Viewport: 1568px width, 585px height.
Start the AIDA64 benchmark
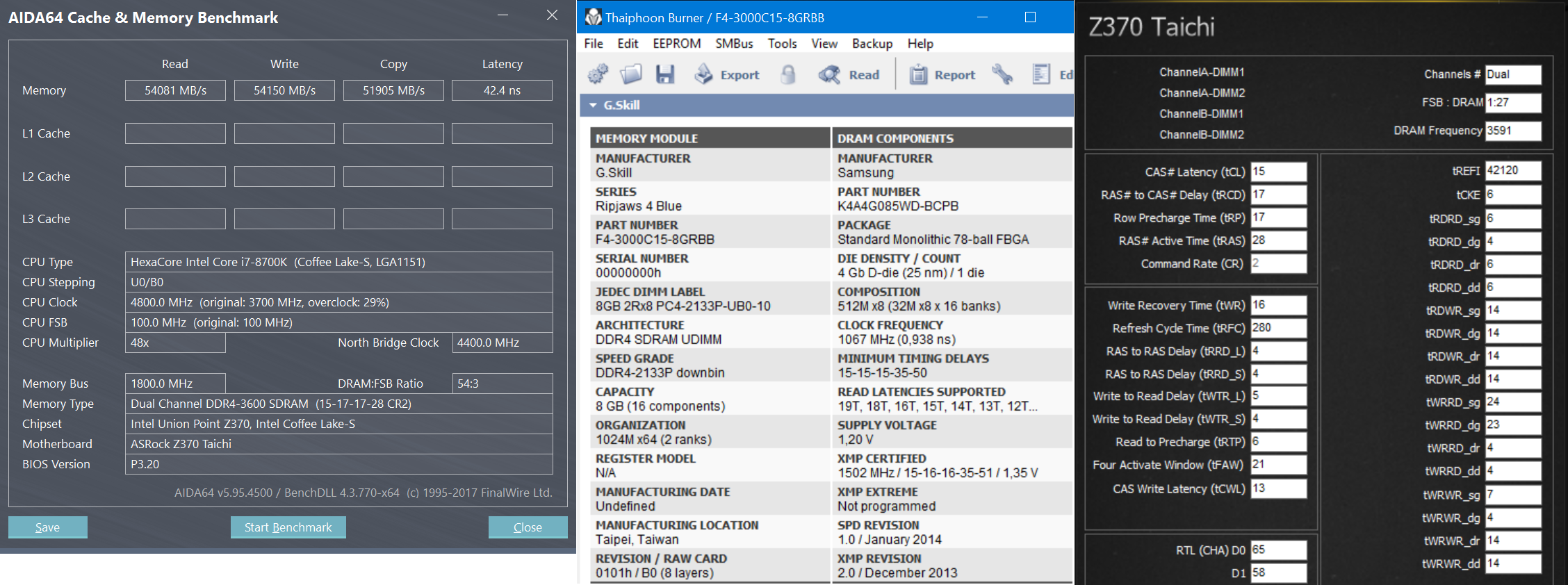pyautogui.click(x=288, y=527)
